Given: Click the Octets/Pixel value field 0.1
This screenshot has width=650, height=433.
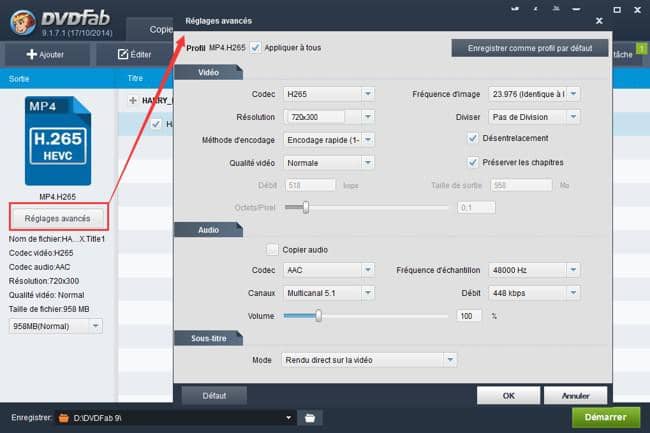Looking at the screenshot, I should coord(476,207).
